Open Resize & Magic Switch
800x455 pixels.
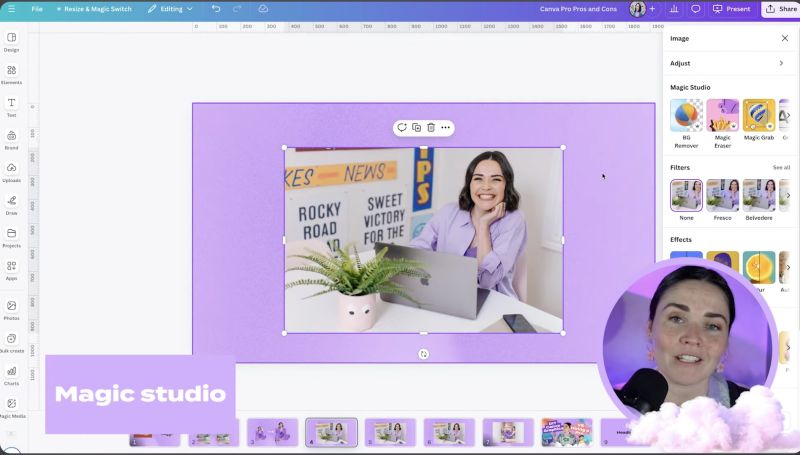(94, 9)
